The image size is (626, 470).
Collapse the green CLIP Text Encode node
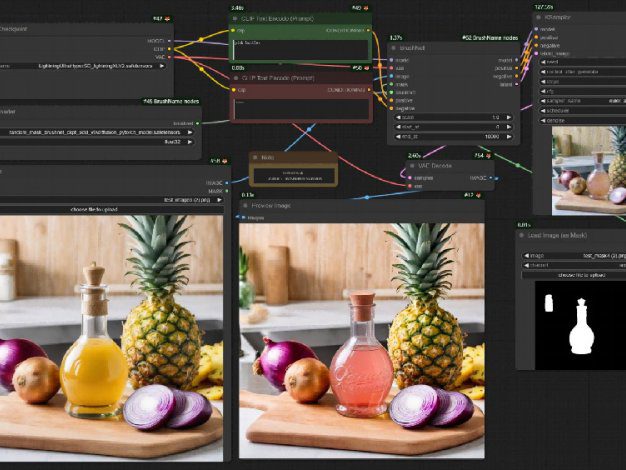point(235,19)
